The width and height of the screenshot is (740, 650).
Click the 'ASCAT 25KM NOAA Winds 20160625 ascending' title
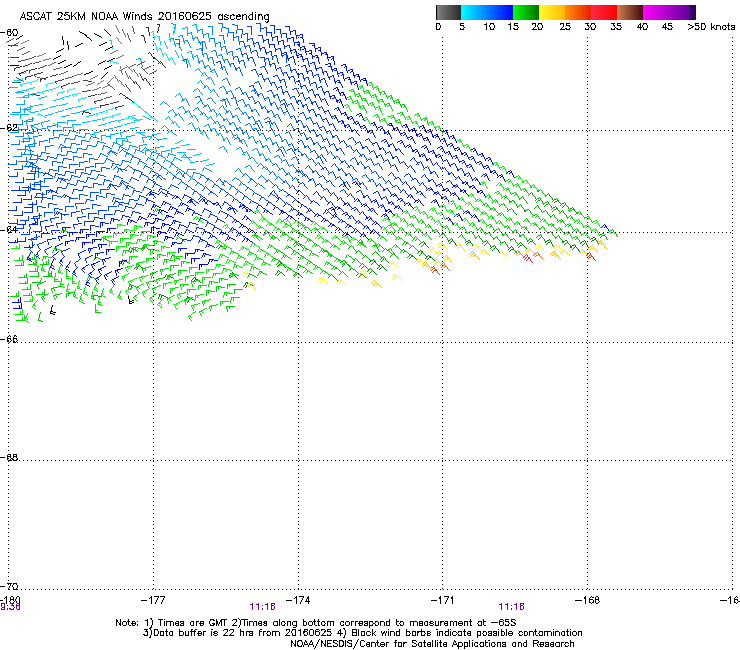point(144,16)
